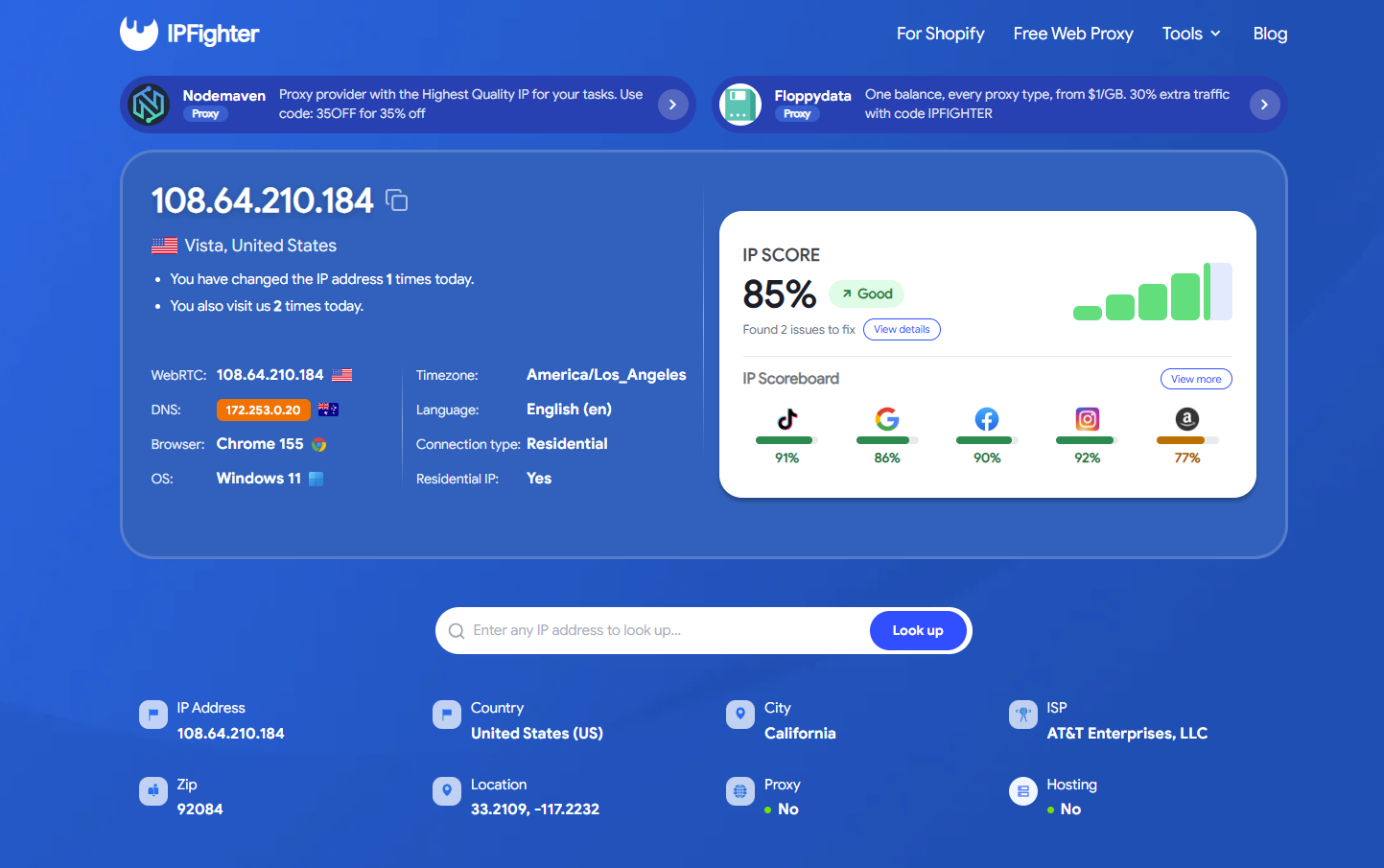The height and width of the screenshot is (868, 1384).
Task: Click the Location pin icon
Action: point(447,791)
